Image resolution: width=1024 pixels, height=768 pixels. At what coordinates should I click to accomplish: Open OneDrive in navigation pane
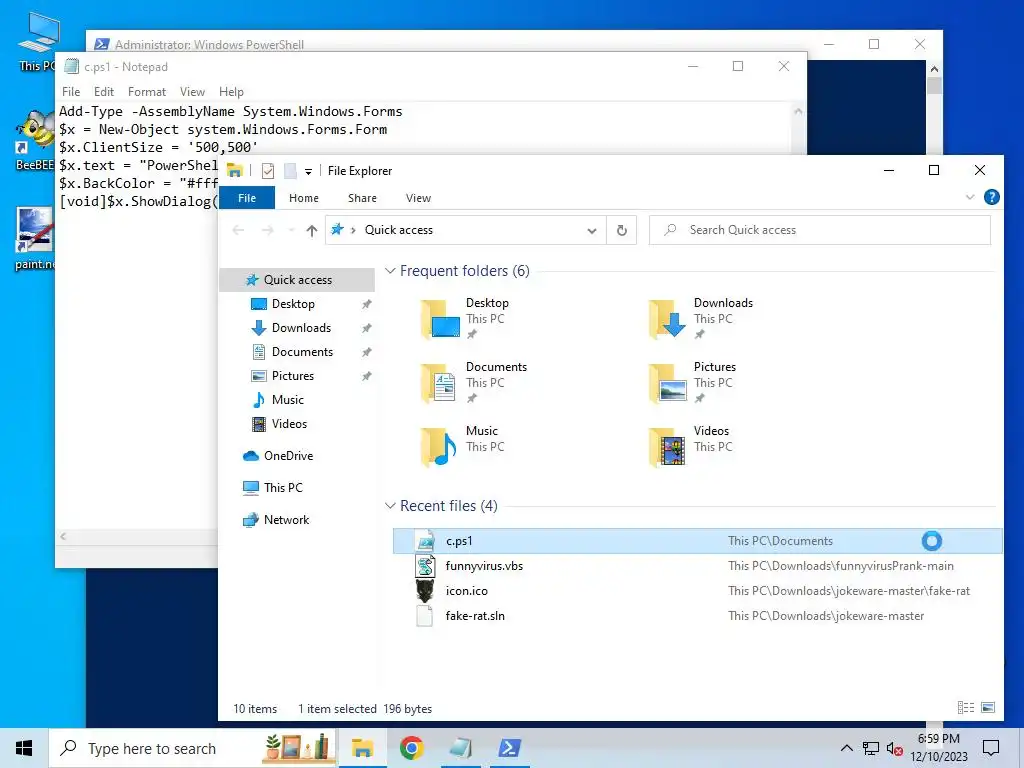tap(288, 456)
